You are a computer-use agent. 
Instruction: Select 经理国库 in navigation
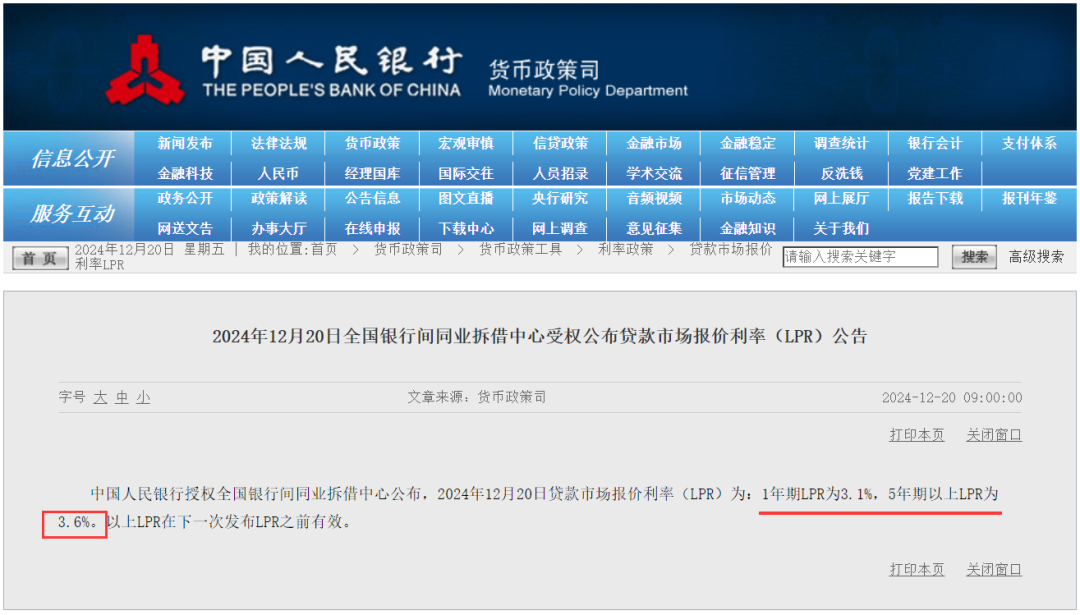click(372, 174)
